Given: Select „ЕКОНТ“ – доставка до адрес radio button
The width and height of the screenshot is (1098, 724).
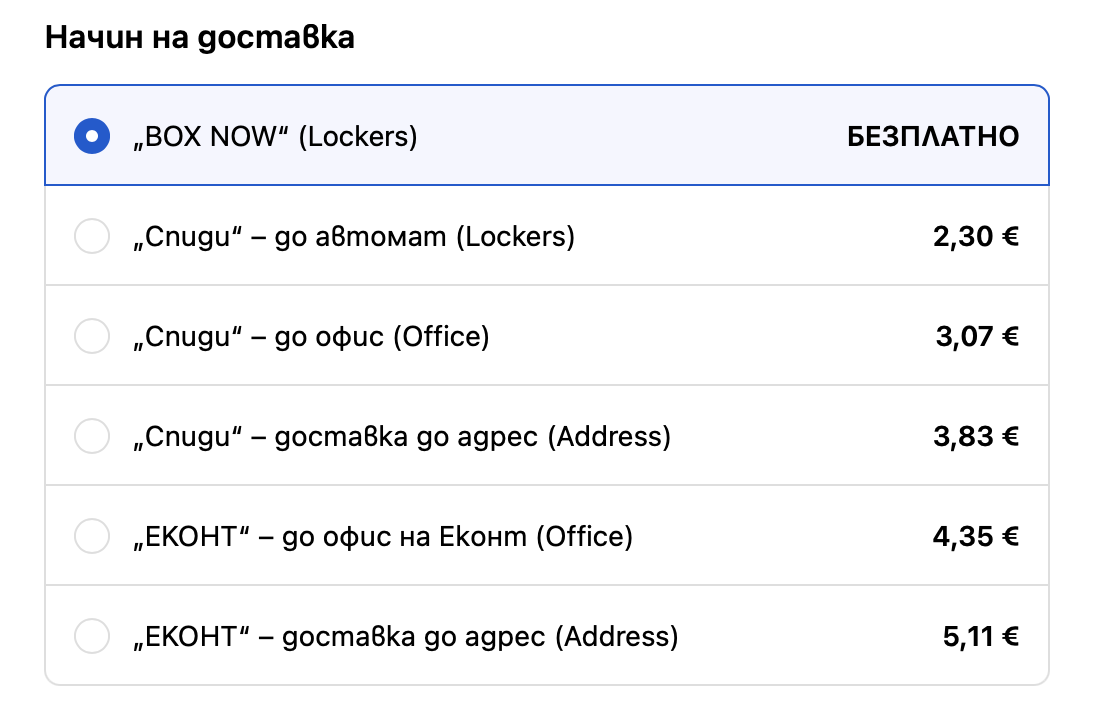Looking at the screenshot, I should [92, 637].
